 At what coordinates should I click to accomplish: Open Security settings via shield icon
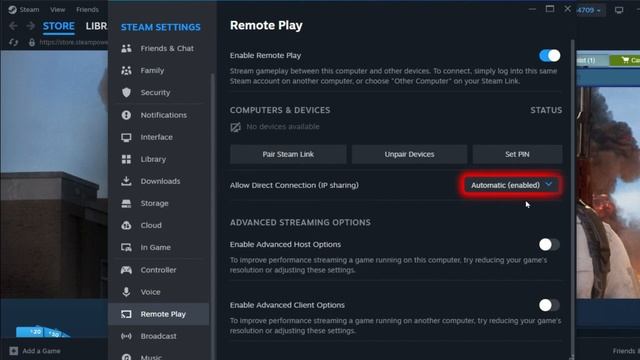click(126, 93)
